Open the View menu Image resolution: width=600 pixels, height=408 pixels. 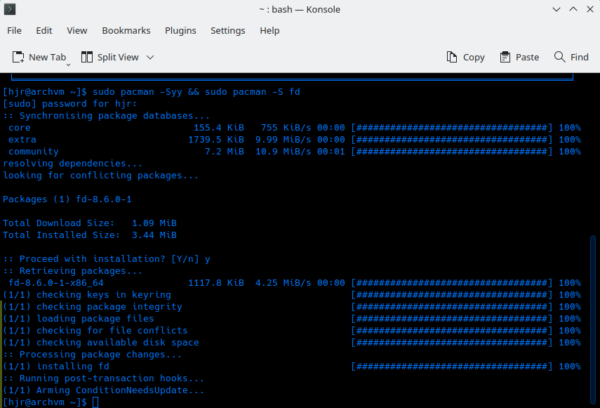tap(77, 31)
